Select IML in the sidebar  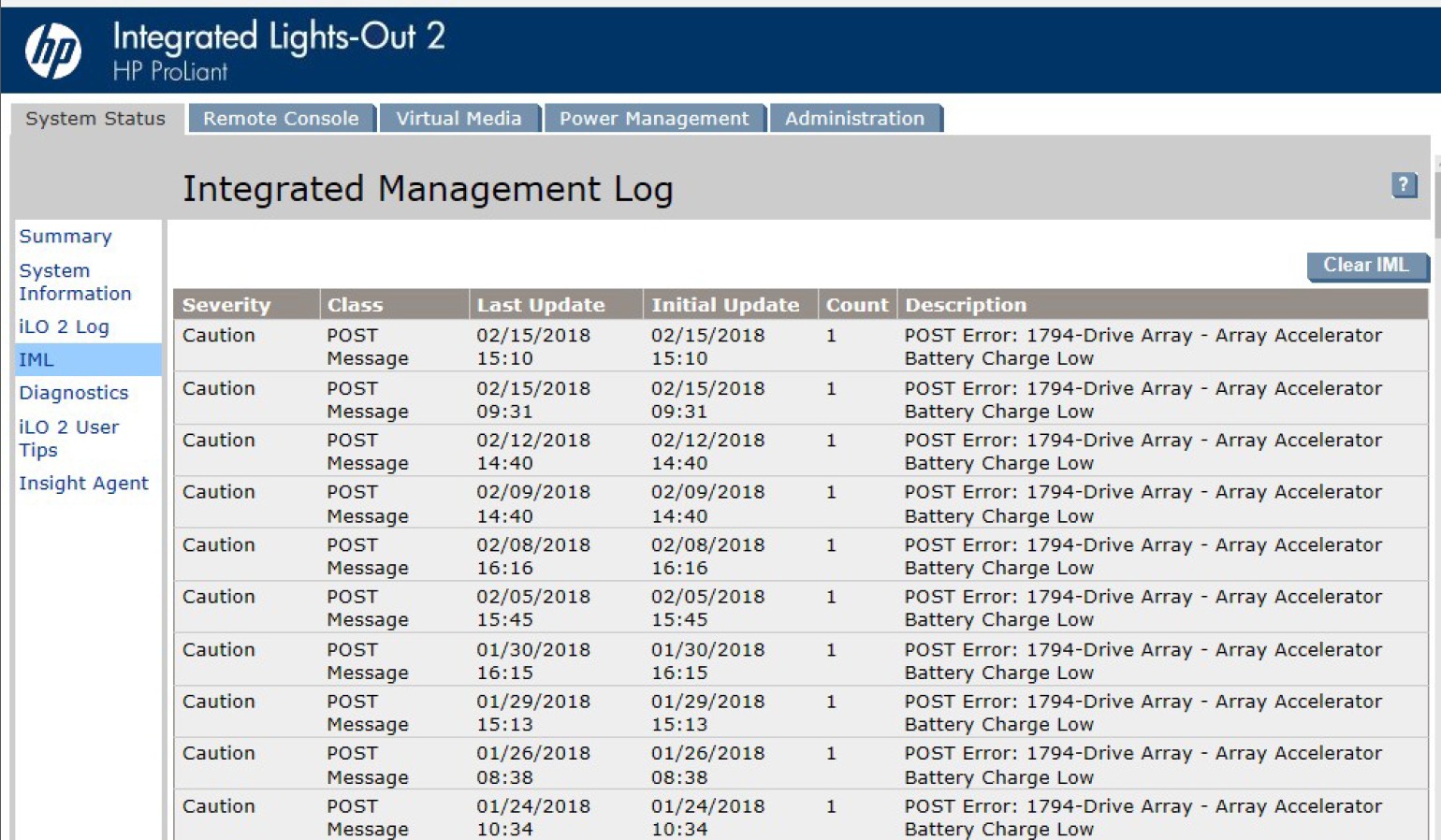[x=88, y=359]
